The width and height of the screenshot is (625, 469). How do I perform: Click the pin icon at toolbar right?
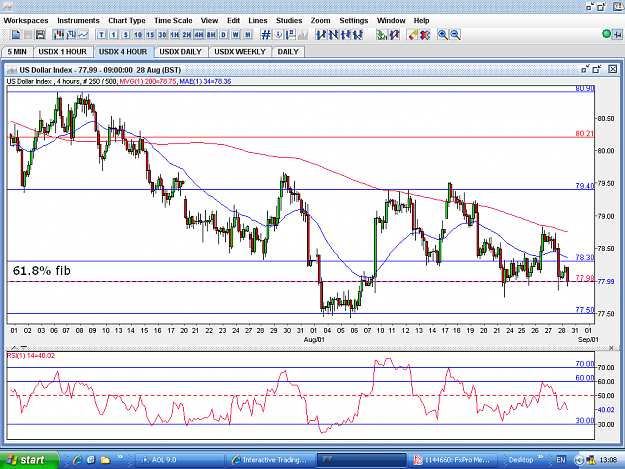tap(617, 35)
